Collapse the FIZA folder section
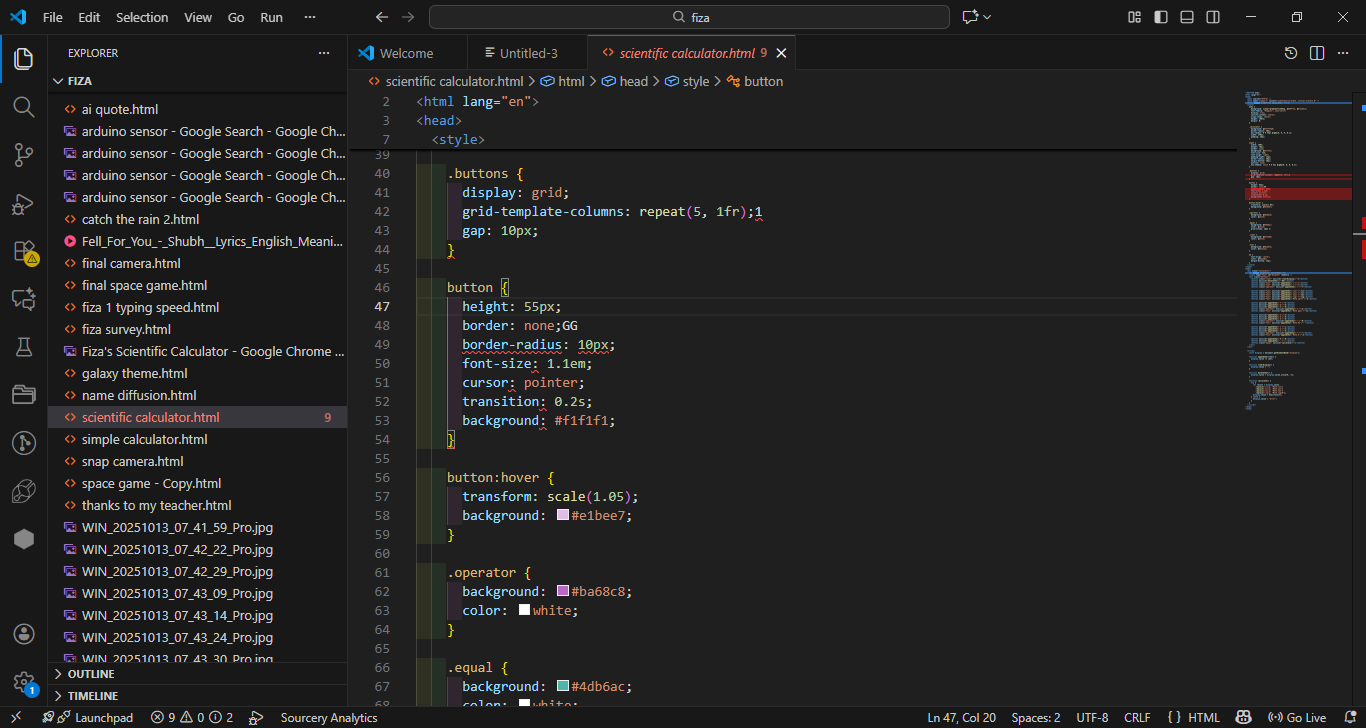Viewport: 1366px width, 728px height. click(x=80, y=81)
